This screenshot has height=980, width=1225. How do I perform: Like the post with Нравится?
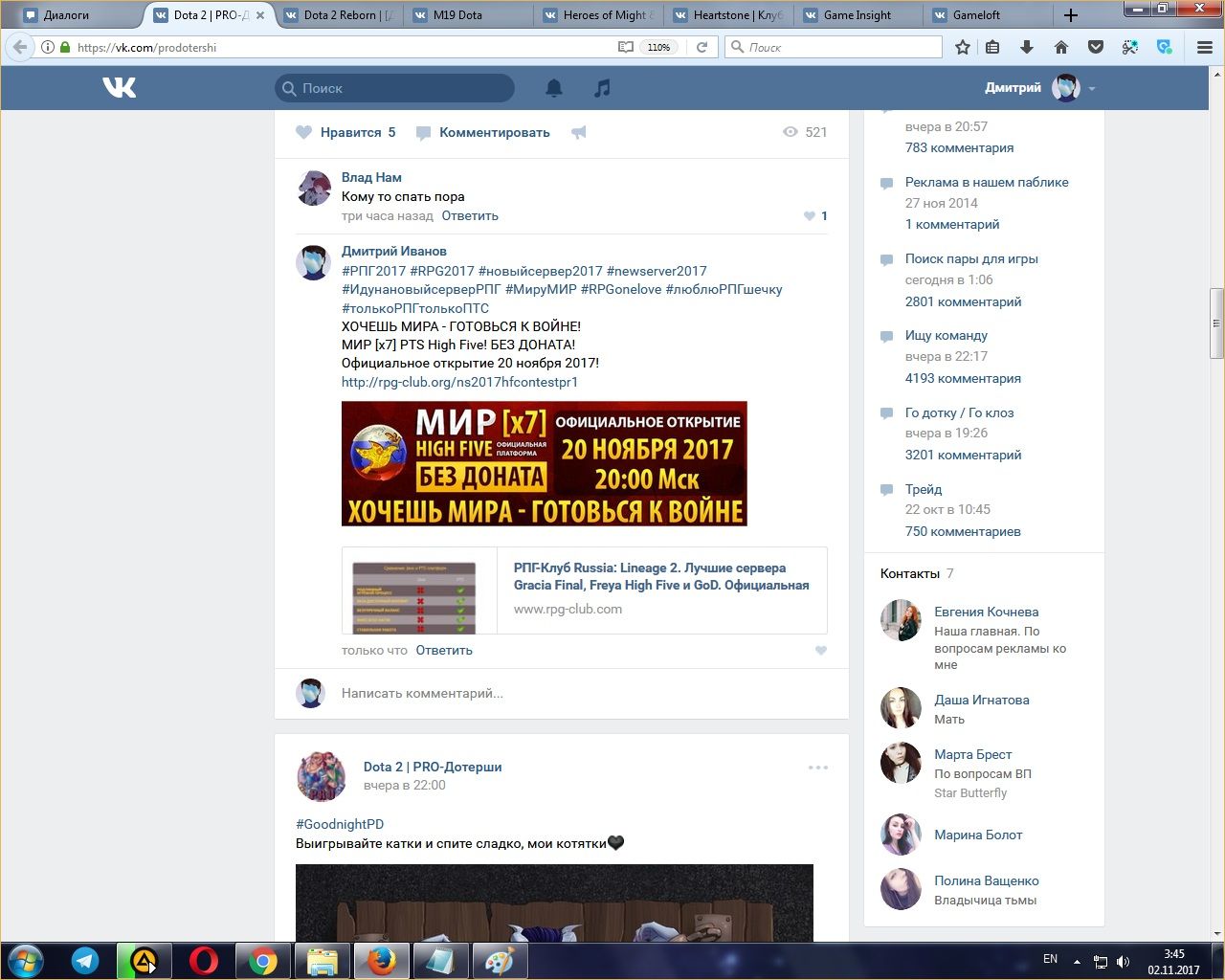[x=345, y=133]
